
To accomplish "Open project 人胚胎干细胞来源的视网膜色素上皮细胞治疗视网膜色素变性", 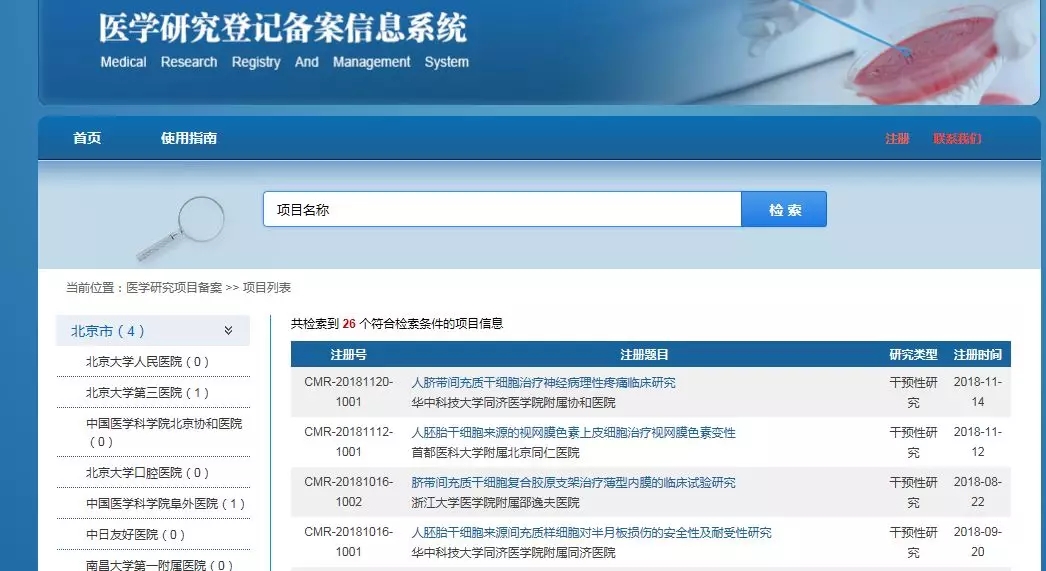I will click(573, 433).
